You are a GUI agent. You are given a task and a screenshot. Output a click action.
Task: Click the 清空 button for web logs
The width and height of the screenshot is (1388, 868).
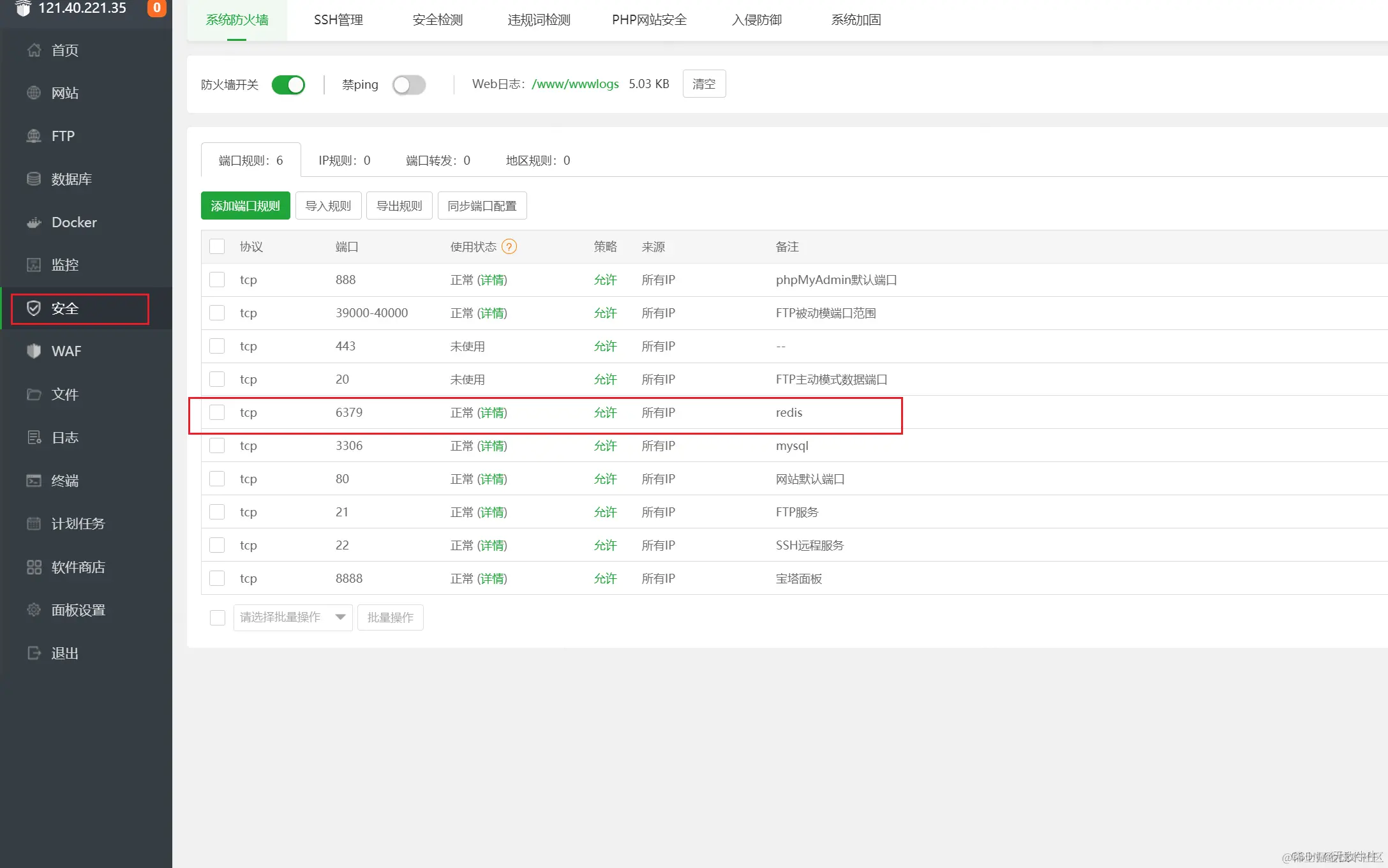click(704, 84)
